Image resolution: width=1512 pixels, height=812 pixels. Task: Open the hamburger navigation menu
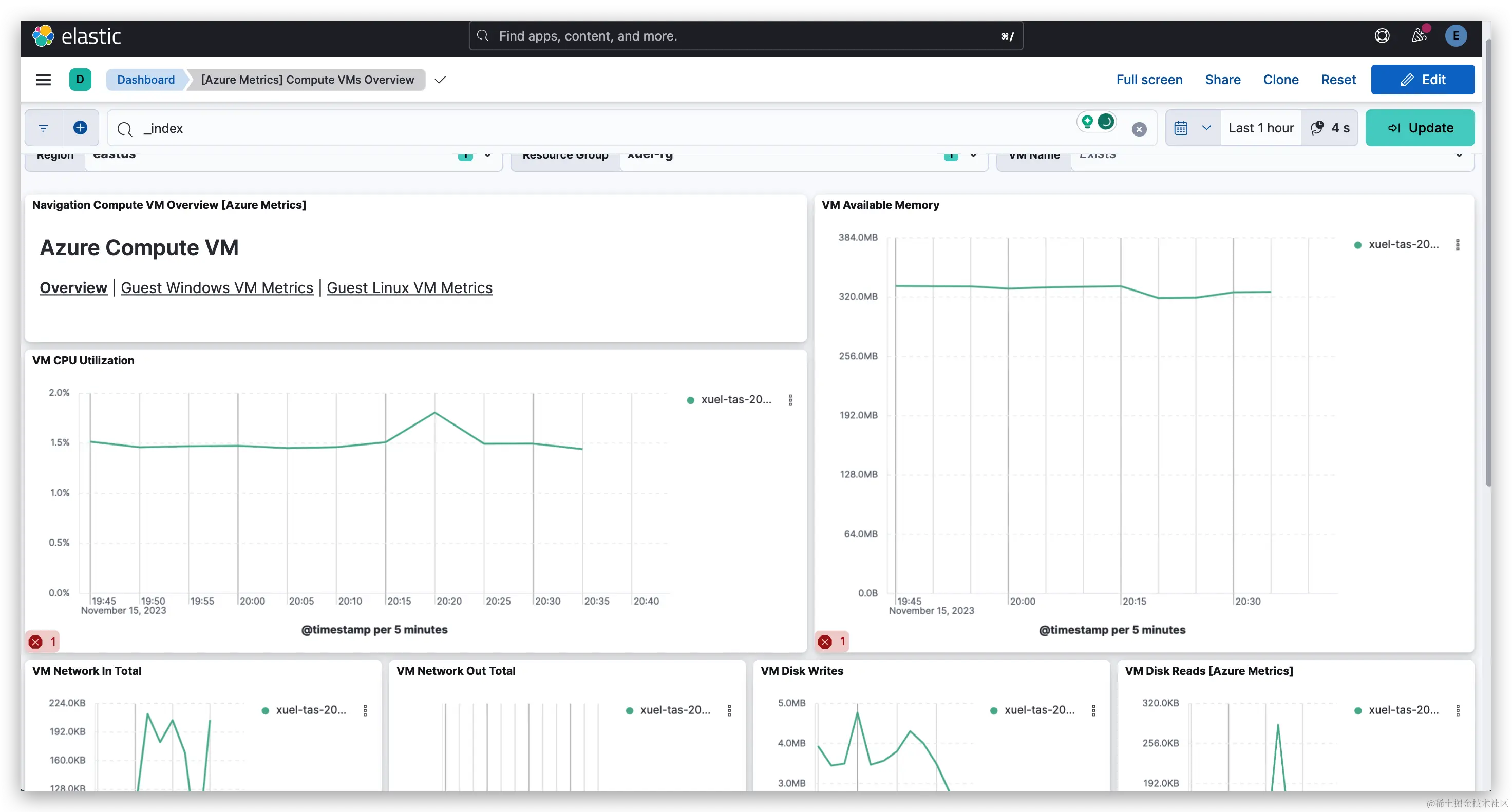click(x=44, y=80)
